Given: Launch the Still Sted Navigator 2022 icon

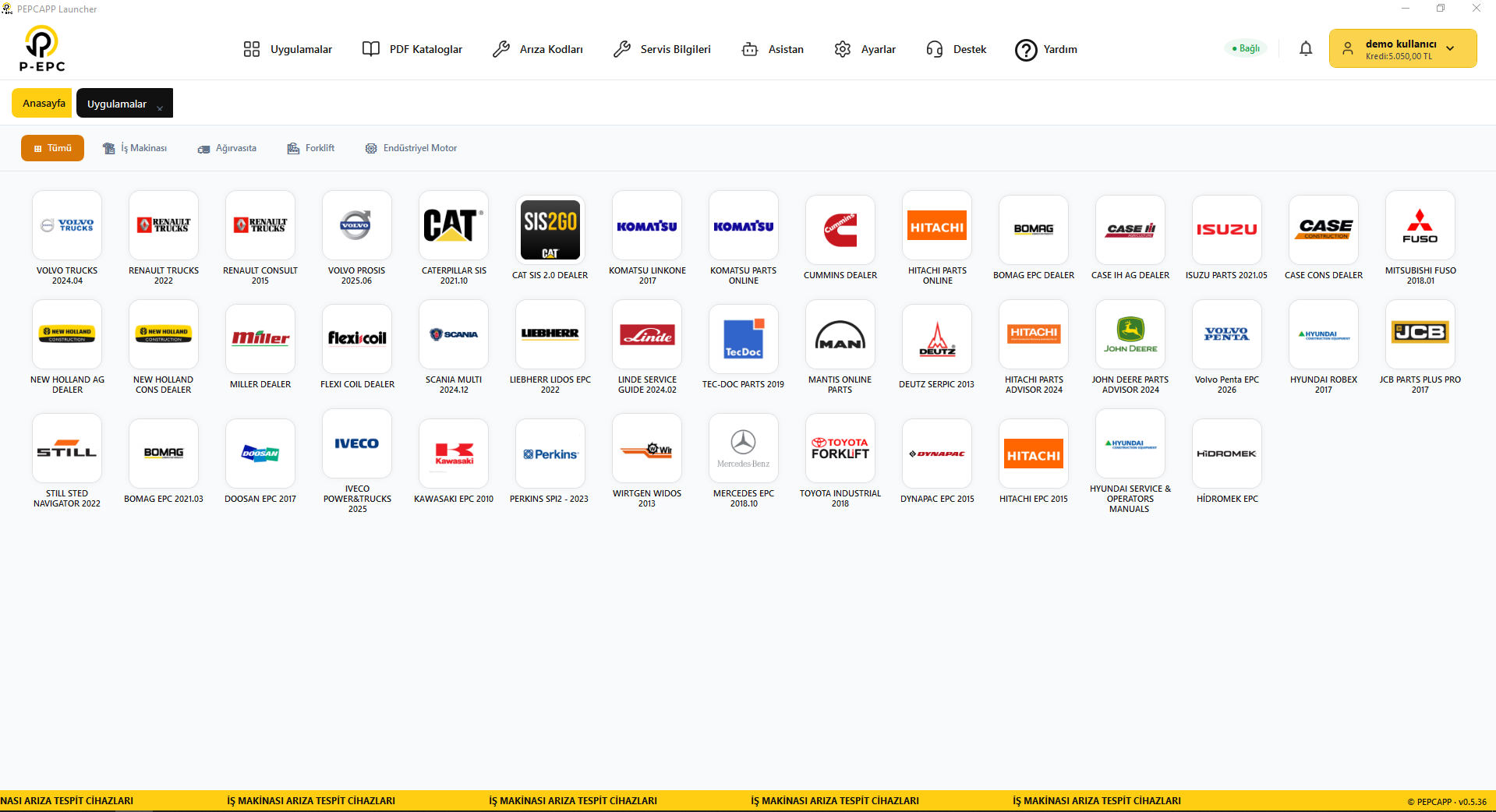Looking at the screenshot, I should tap(67, 448).
